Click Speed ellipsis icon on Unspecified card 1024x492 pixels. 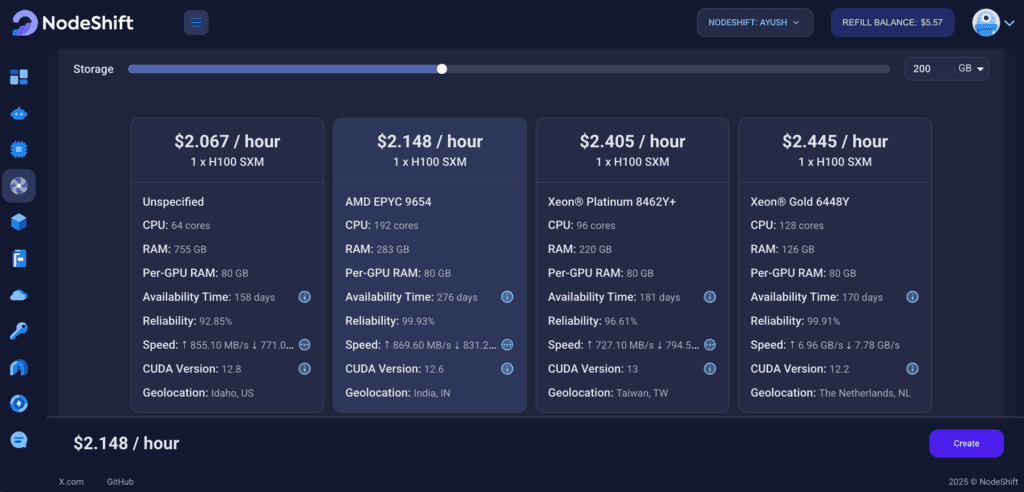(x=305, y=345)
